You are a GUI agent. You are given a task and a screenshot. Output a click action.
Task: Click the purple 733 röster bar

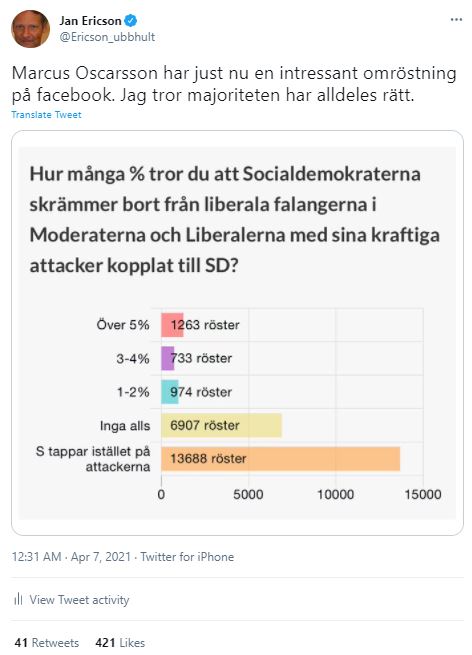(167, 358)
